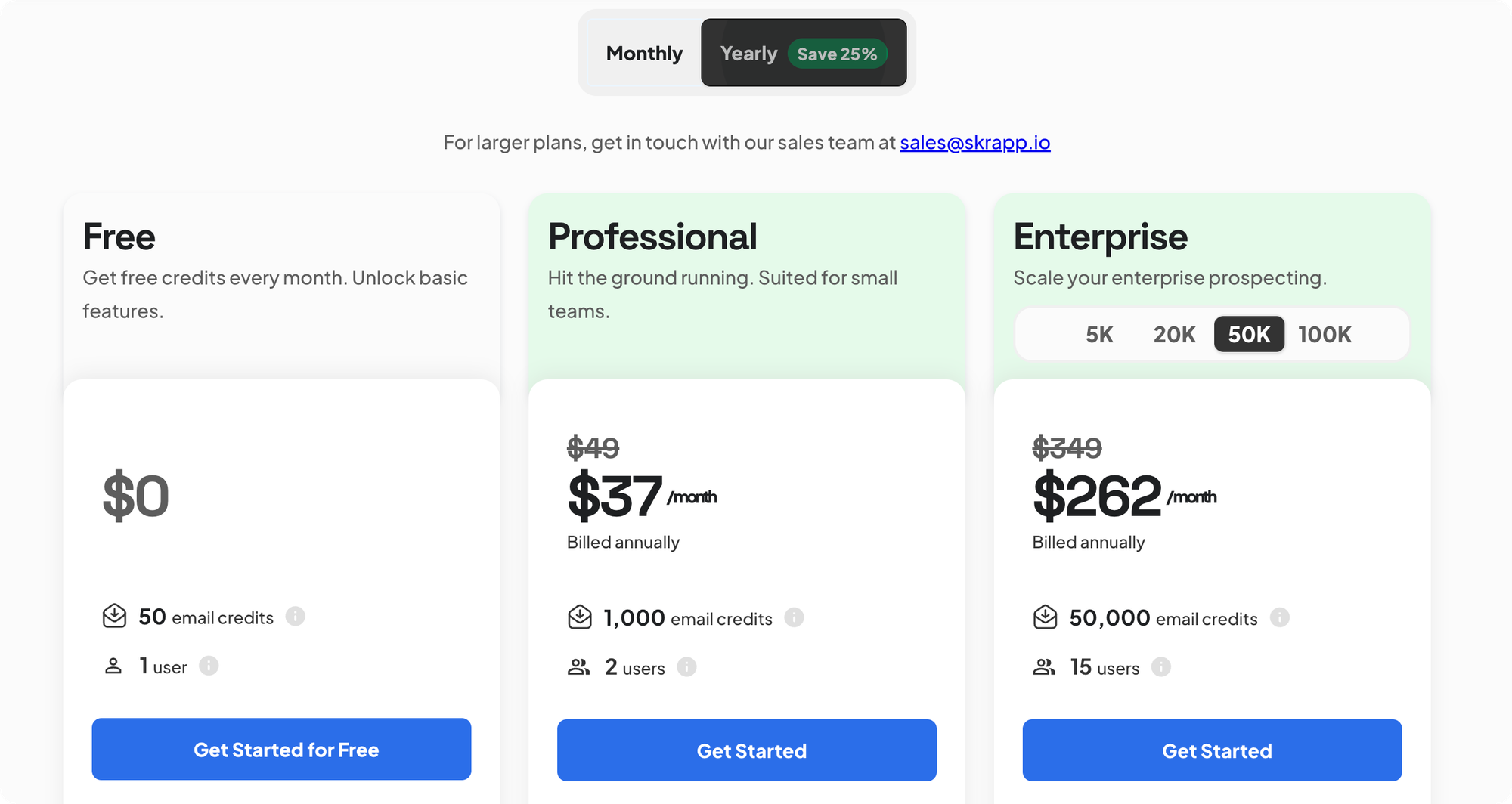Click info icon beside 50 email credits

[296, 617]
